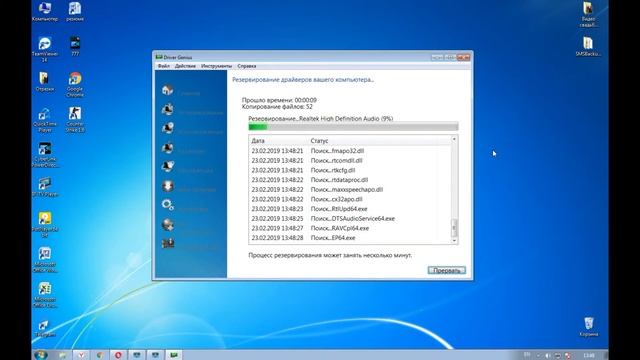Image resolution: width=640 pixels, height=360 pixels.
Task: Select the row Поиск...EP64.exe
Action: (350, 238)
